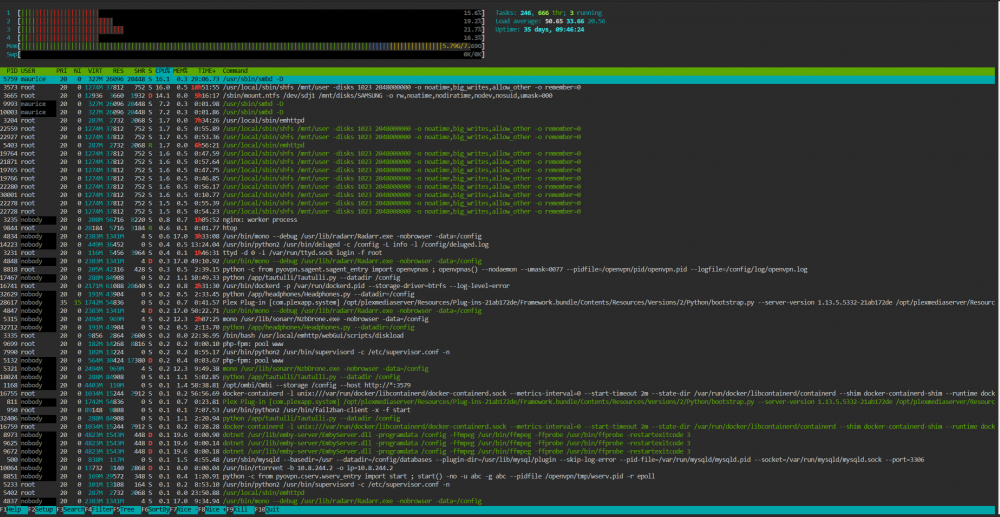Sort by the SHR column header
This screenshot has height=517, width=1000.
tap(139, 70)
